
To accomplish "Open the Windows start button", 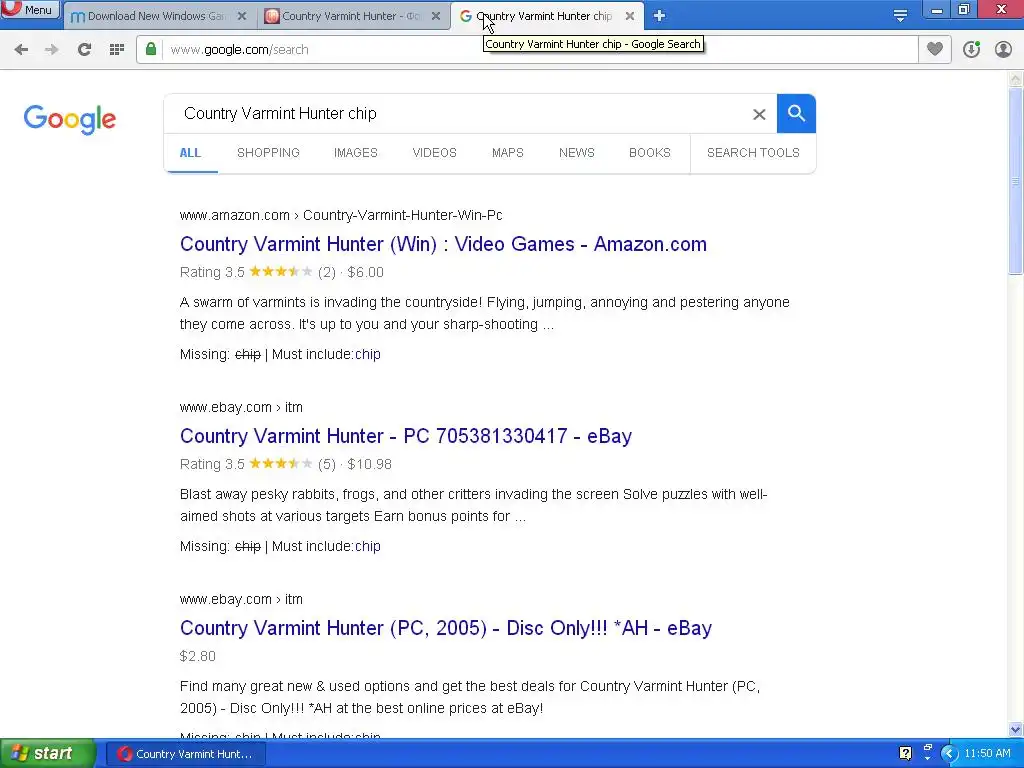I will [48, 754].
